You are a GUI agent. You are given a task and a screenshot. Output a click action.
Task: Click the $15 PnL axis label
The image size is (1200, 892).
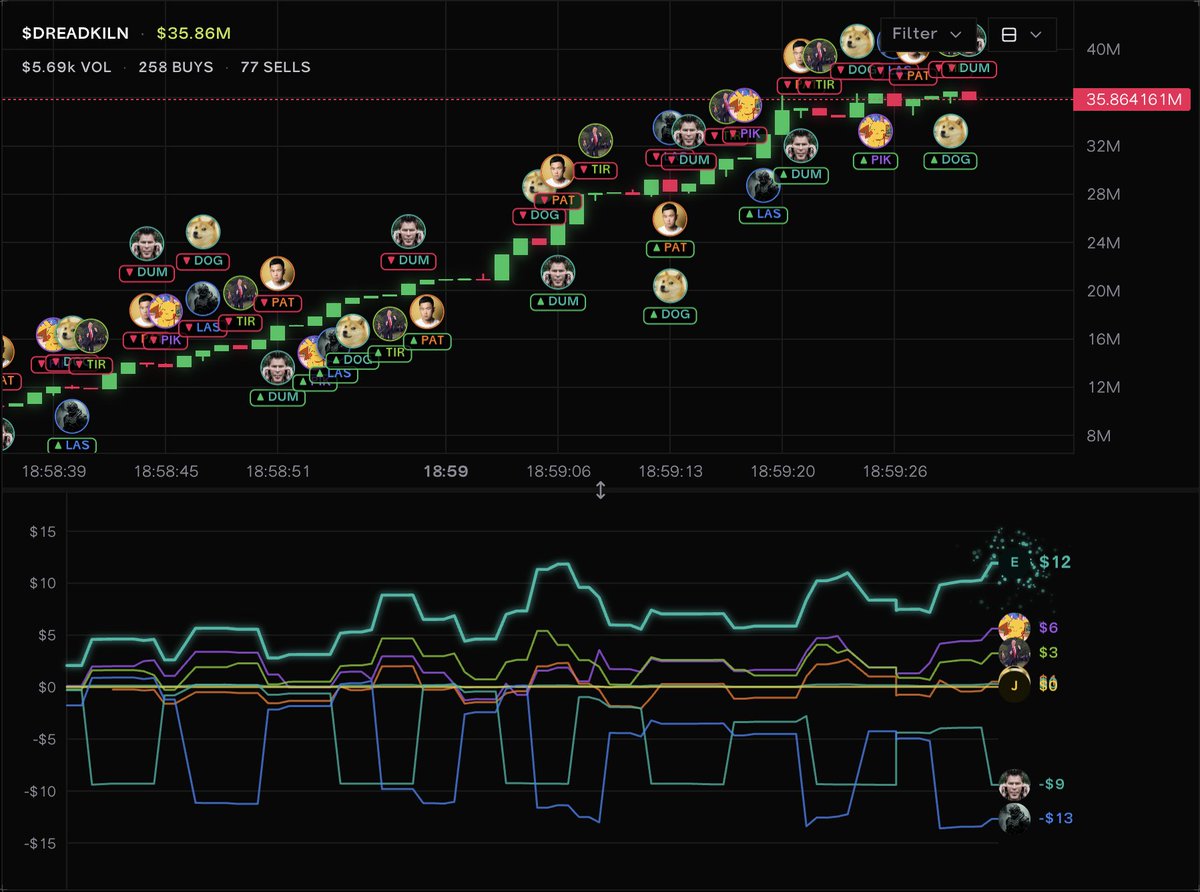click(43, 531)
